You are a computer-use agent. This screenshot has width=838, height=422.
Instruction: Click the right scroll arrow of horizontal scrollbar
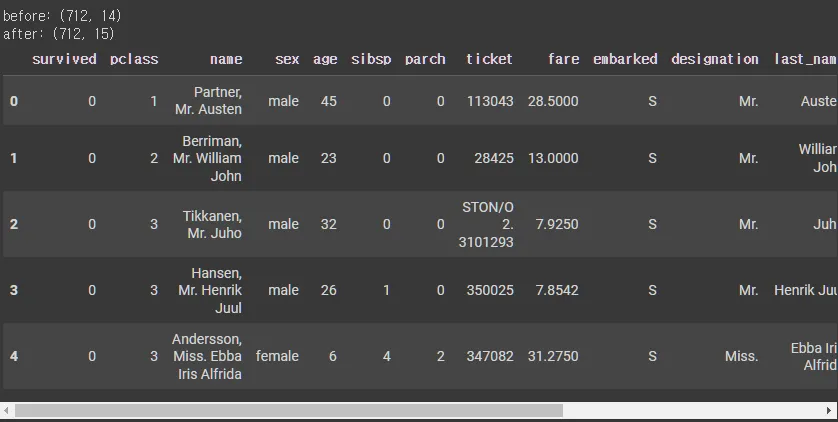click(x=829, y=410)
